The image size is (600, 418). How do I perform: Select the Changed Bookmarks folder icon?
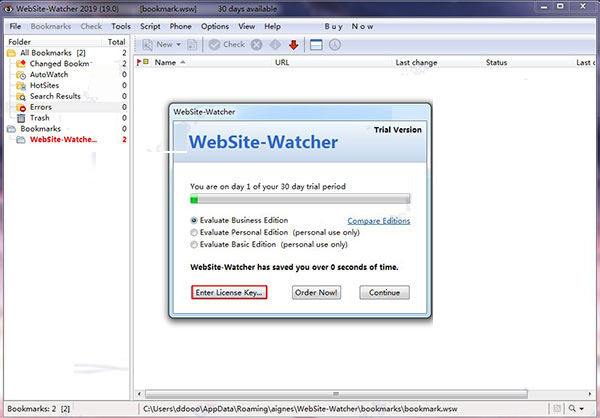click(21, 64)
